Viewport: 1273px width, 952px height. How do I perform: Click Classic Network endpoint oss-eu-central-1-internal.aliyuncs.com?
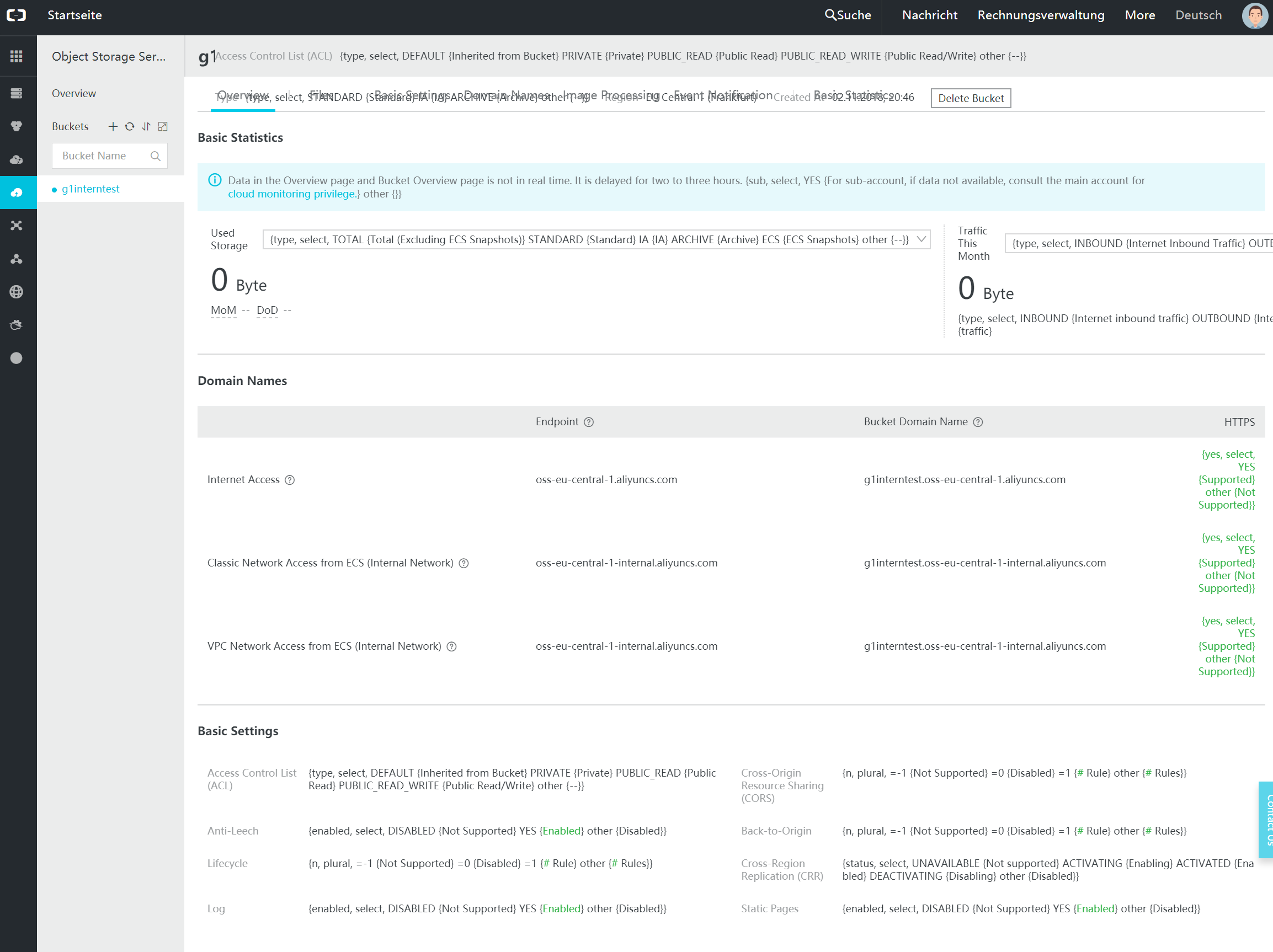click(x=626, y=563)
